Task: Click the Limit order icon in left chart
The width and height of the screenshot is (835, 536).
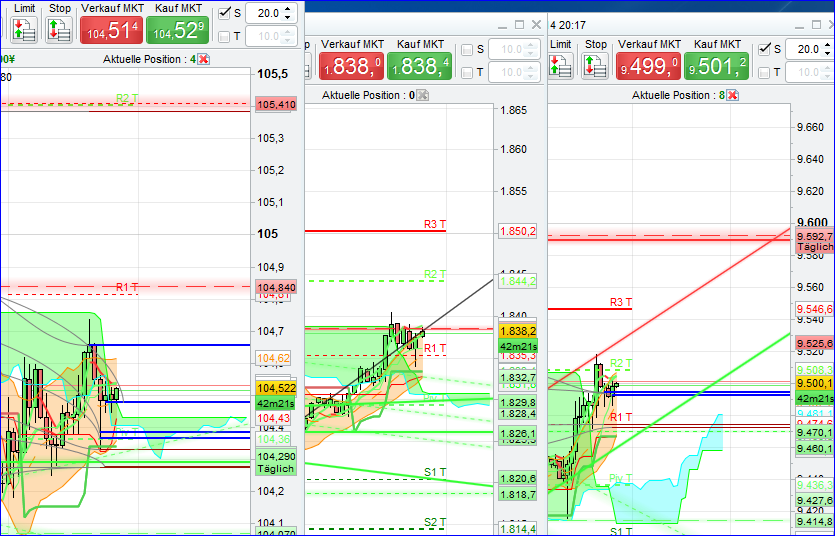Action: [24, 30]
